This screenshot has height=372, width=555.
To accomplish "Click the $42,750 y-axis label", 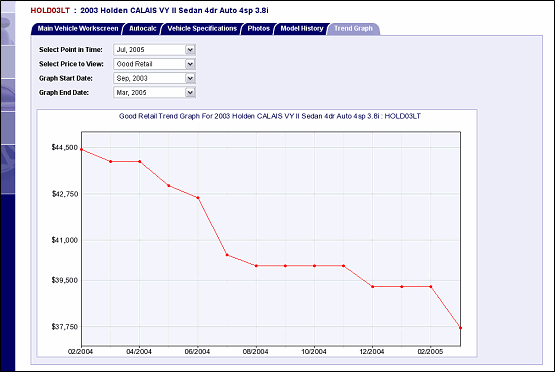I will (x=65, y=194).
